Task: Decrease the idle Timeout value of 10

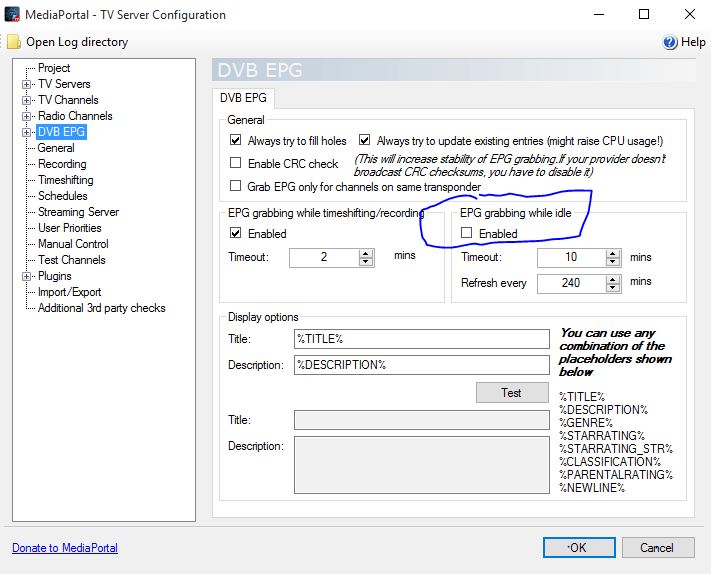Action: click(x=613, y=262)
